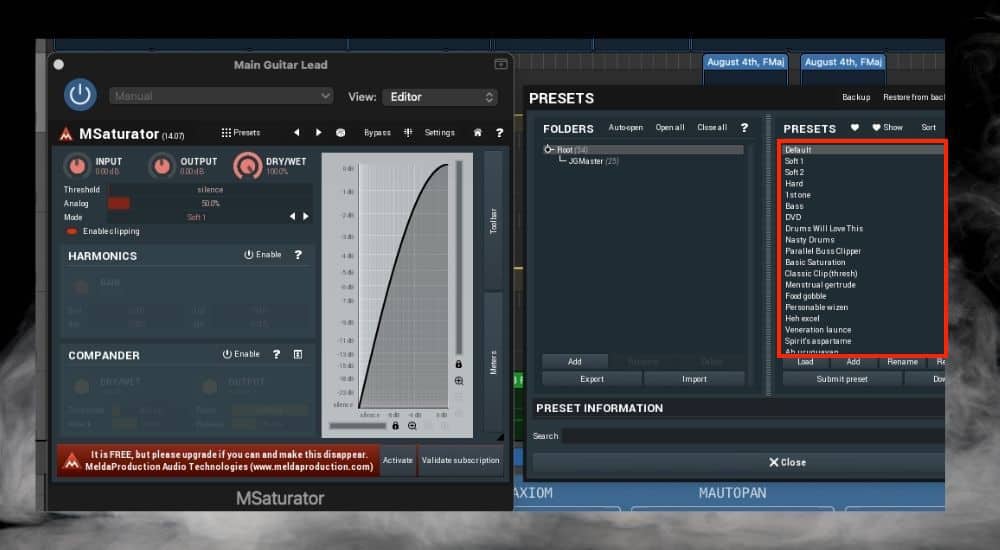
Task: Click vertical zoom magnifier beside the graph
Action: pyautogui.click(x=459, y=381)
